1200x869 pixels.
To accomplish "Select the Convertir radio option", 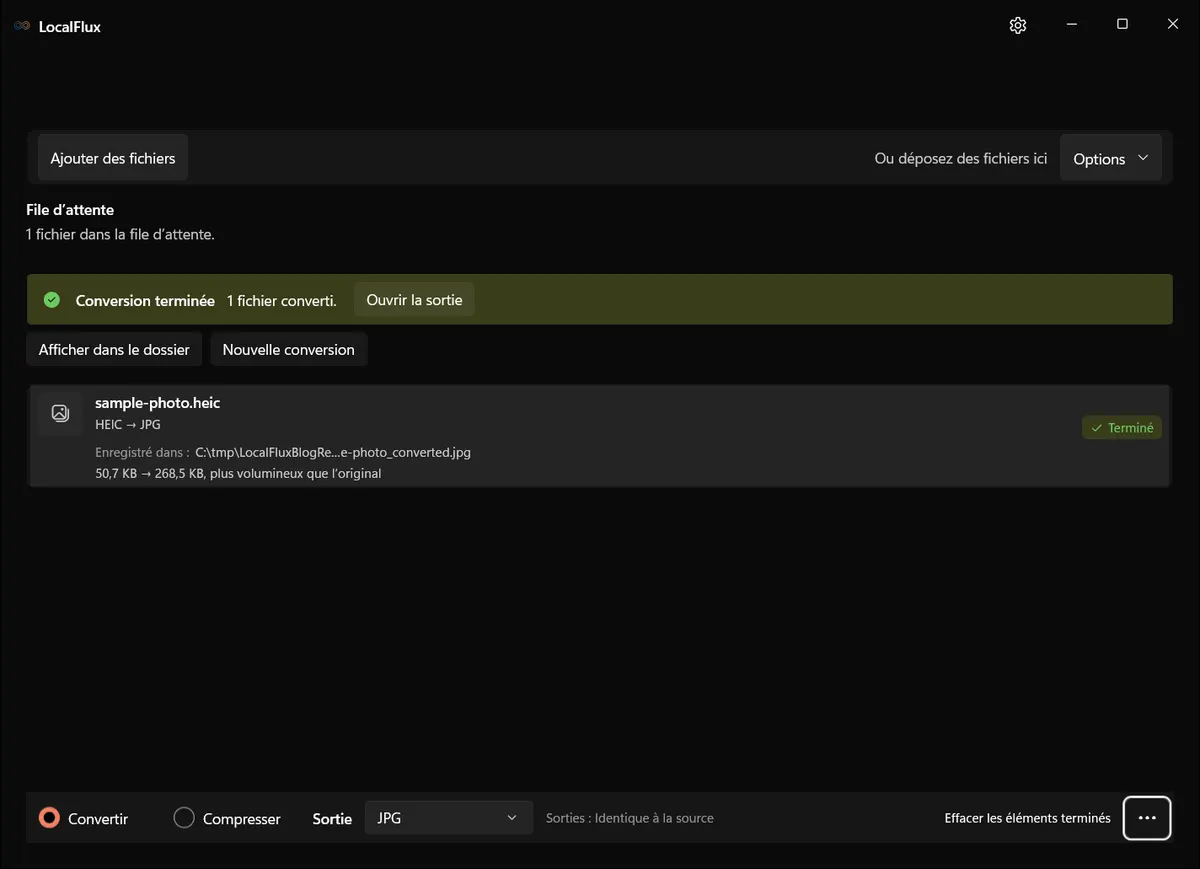I will tap(84, 818).
